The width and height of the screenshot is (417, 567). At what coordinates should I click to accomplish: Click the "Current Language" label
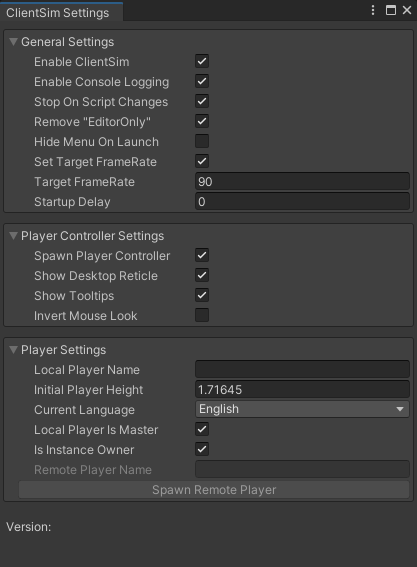84,410
